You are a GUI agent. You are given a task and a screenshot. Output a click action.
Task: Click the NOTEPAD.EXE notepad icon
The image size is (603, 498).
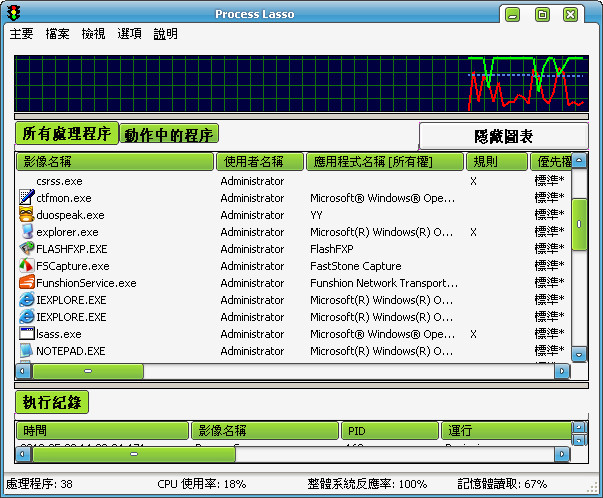[x=27, y=350]
